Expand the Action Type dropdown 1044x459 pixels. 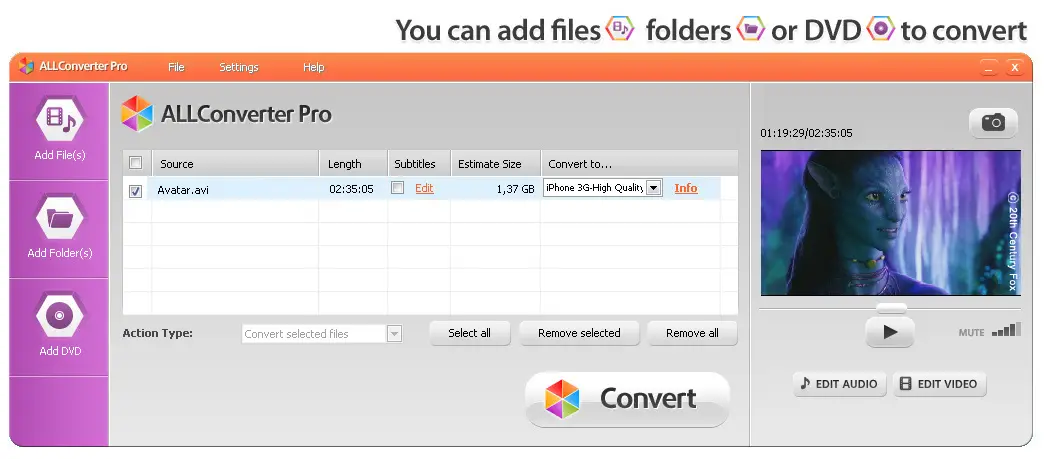tap(394, 334)
